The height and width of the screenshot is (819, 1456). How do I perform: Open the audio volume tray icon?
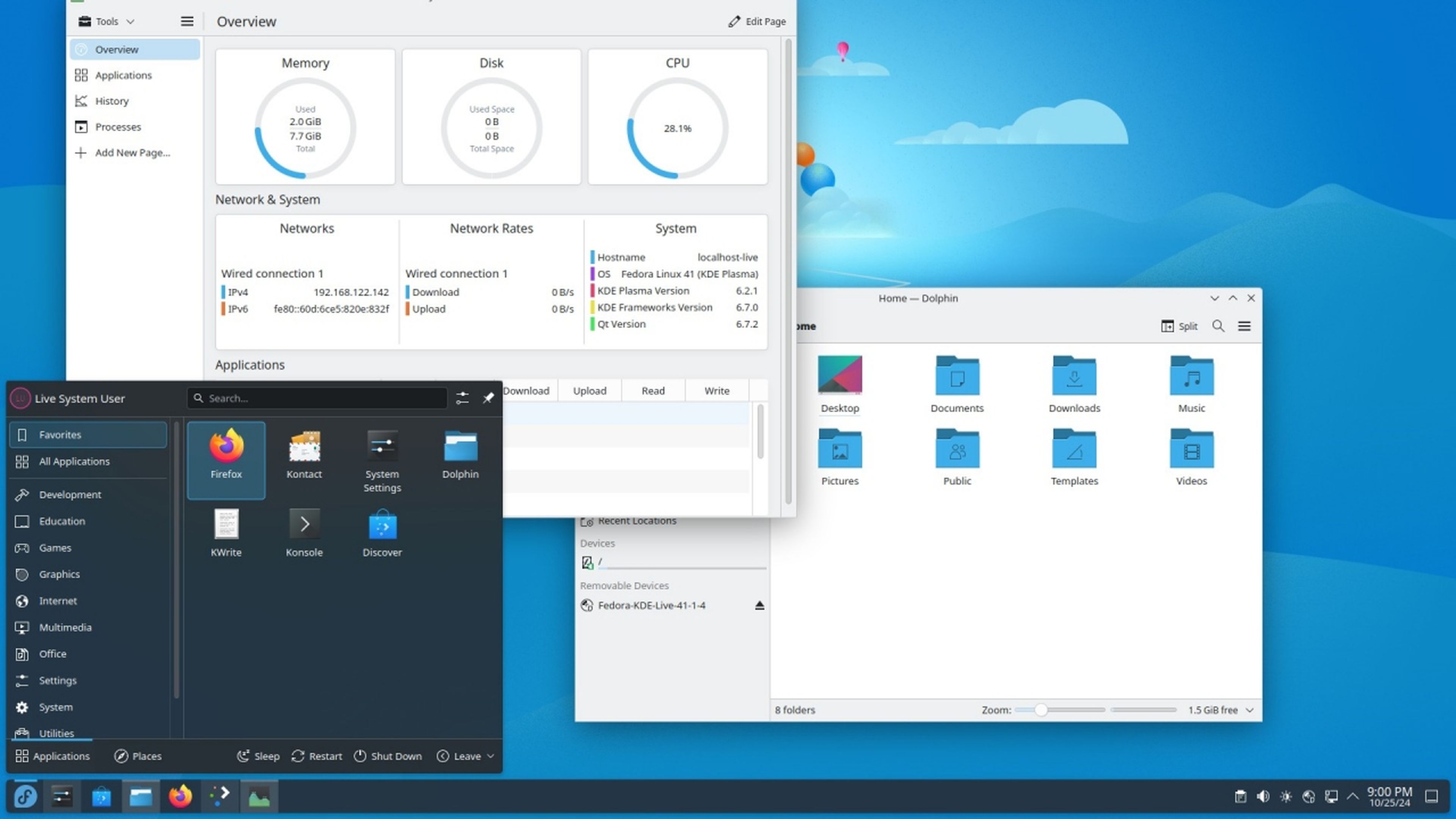(1263, 796)
